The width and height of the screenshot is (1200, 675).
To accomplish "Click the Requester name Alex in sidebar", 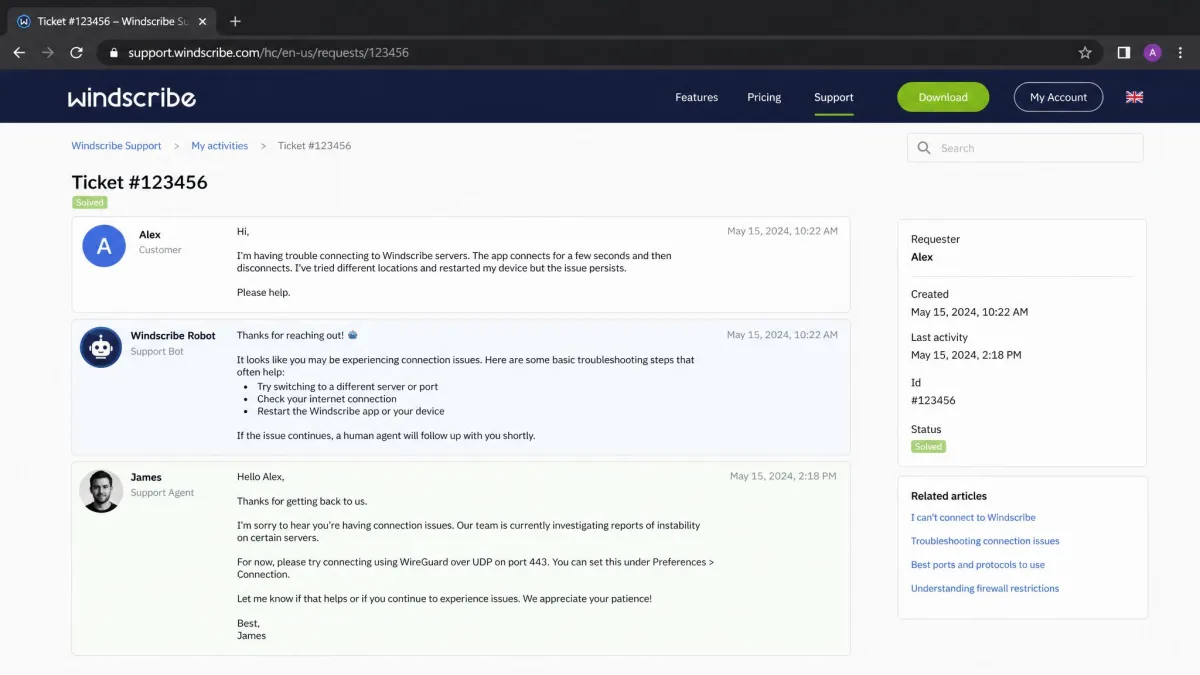I will click(922, 257).
